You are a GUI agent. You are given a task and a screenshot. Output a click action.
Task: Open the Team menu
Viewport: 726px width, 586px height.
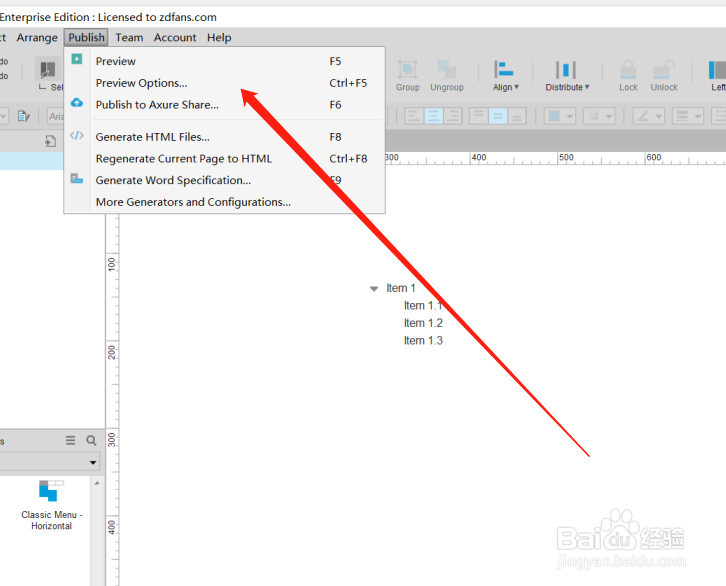[129, 37]
